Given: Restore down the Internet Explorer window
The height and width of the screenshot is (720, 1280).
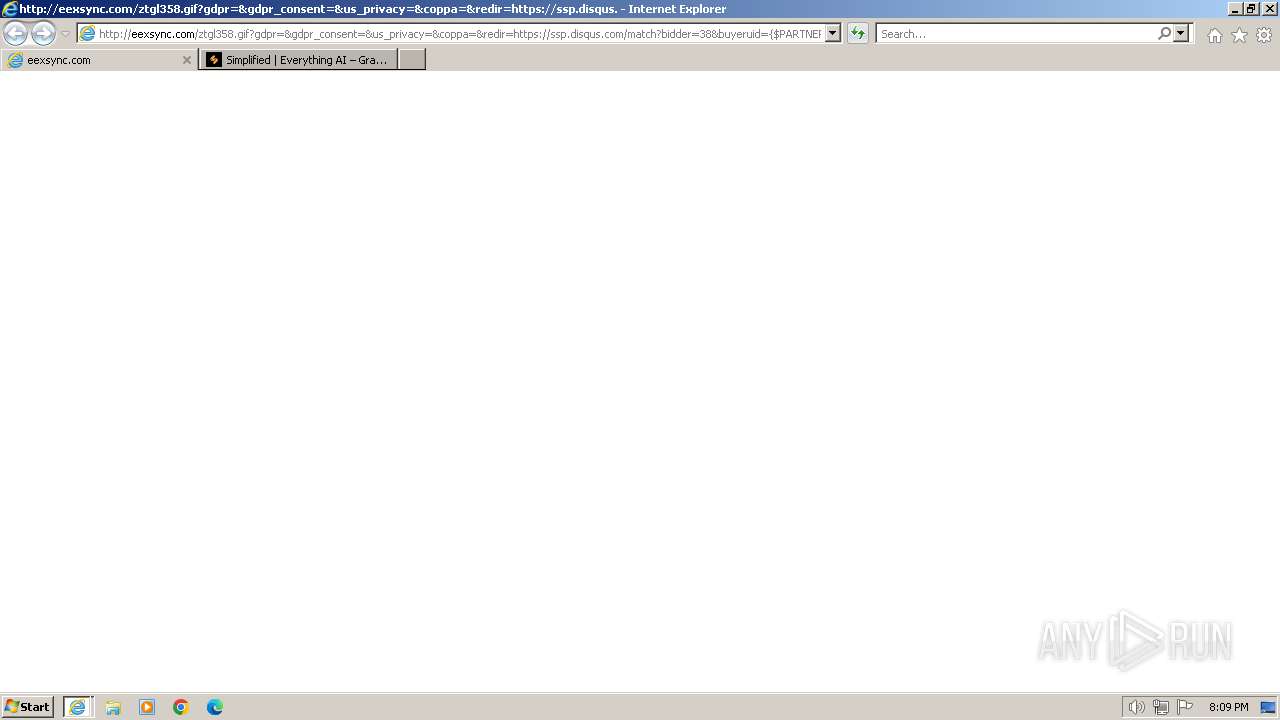Looking at the screenshot, I should [1251, 9].
